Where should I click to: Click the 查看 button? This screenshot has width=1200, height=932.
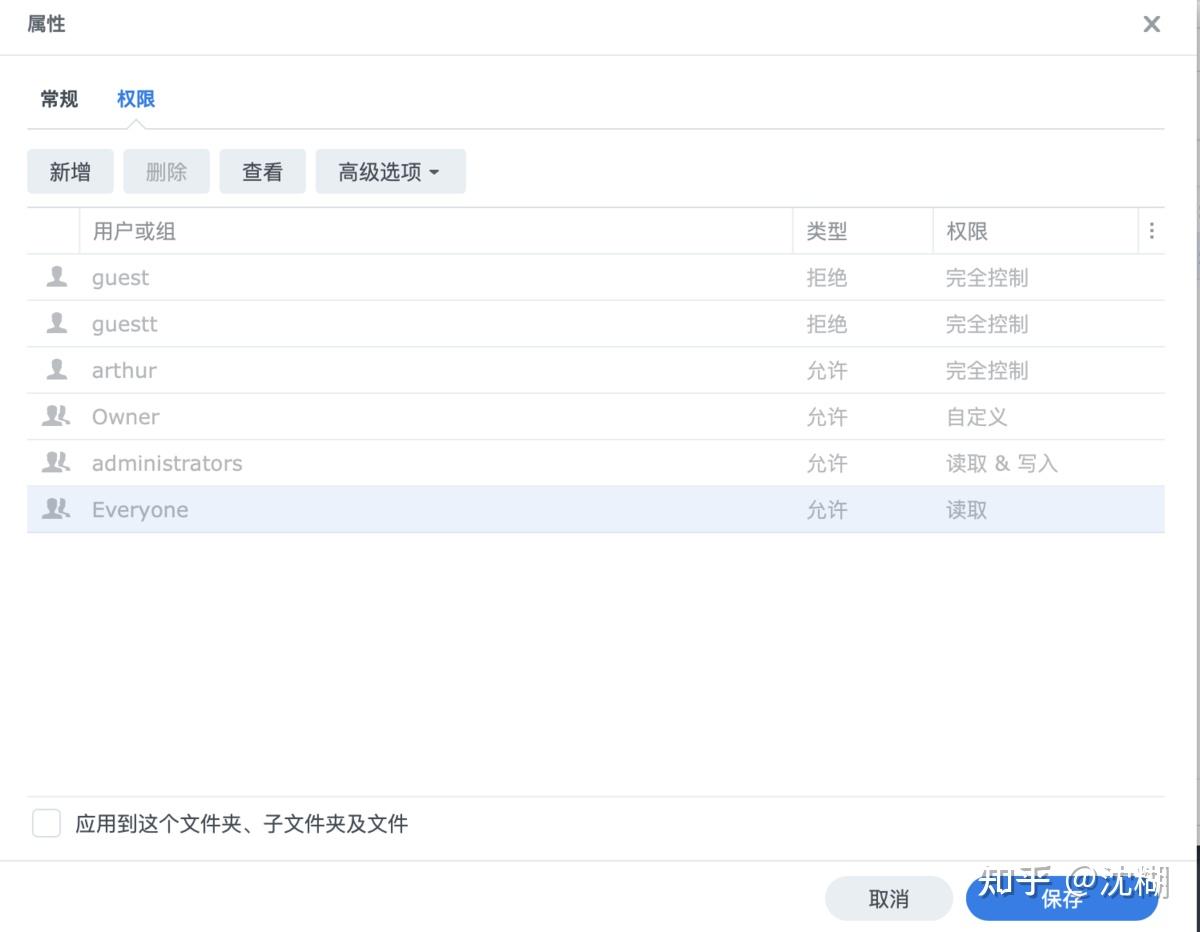[x=262, y=171]
